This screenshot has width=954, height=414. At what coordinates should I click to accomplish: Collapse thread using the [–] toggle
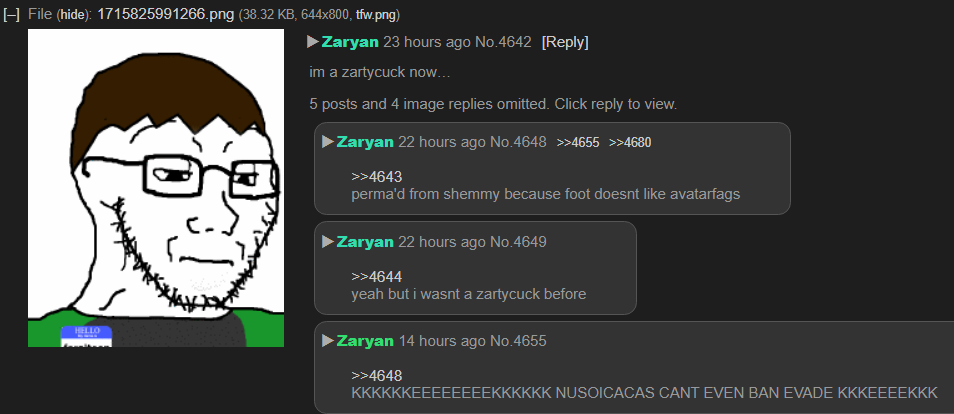pyautogui.click(x=12, y=15)
